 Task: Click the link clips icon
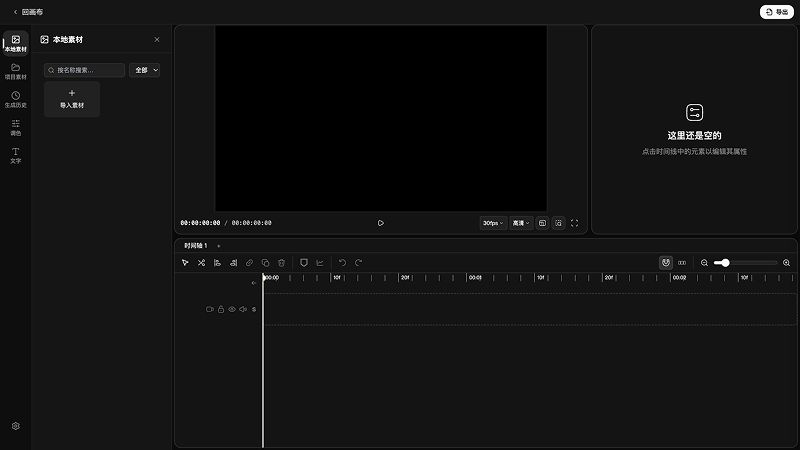[249, 263]
